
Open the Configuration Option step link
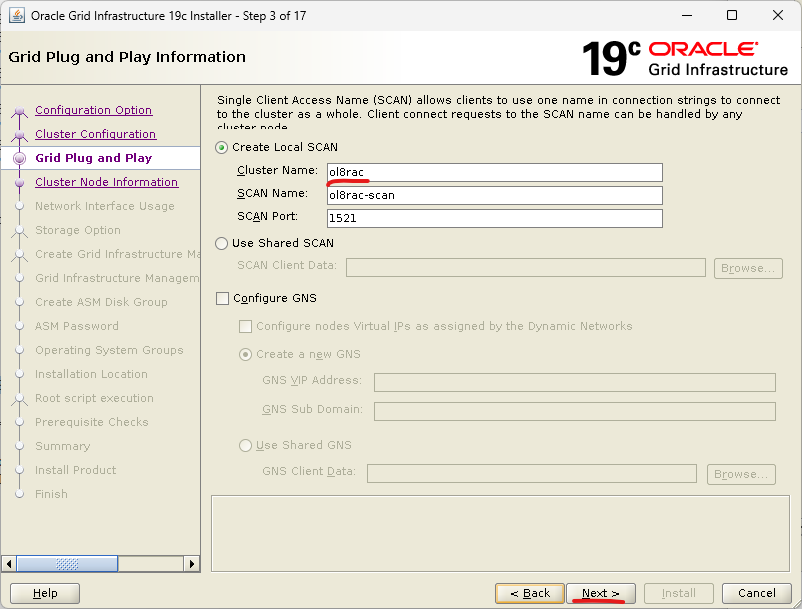click(x=94, y=110)
